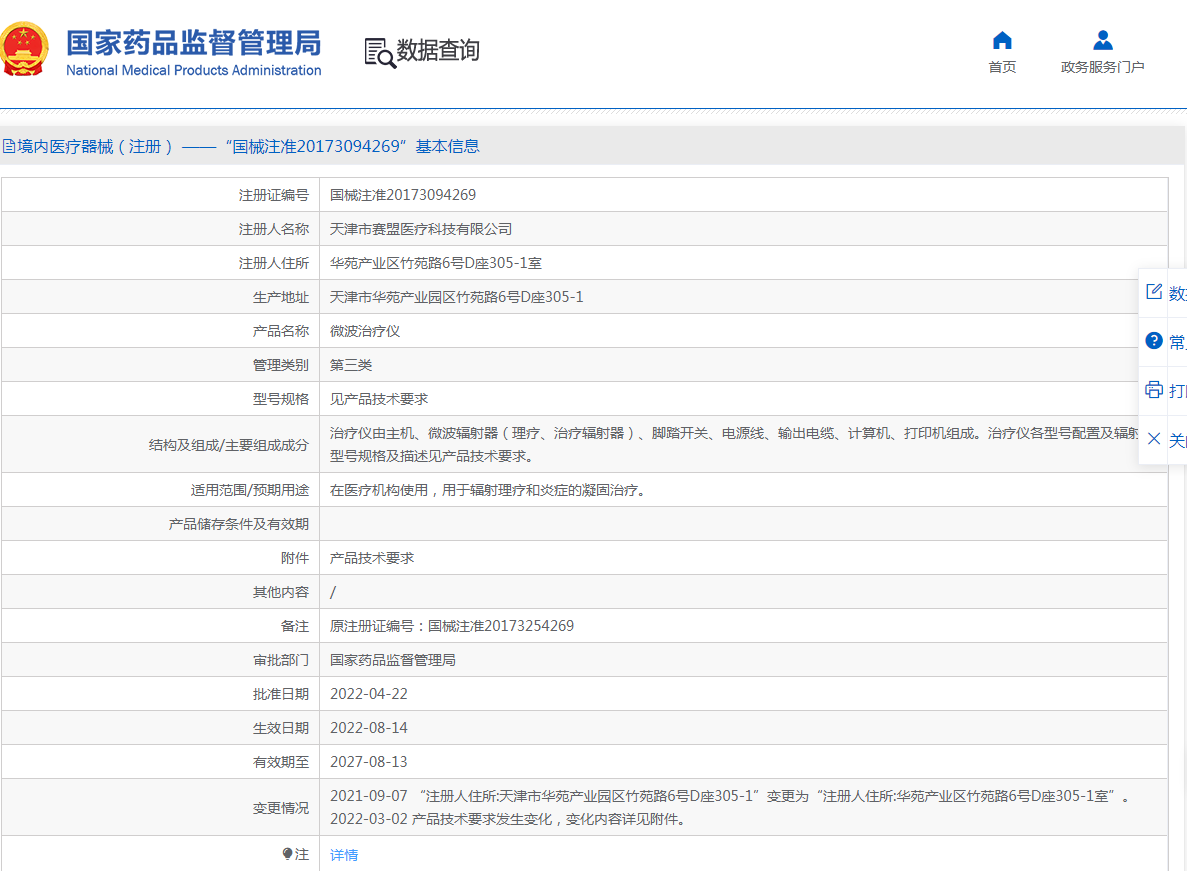1187x871 pixels.
Task: Click intended use text 在医疗机构使用
Action: click(488, 490)
